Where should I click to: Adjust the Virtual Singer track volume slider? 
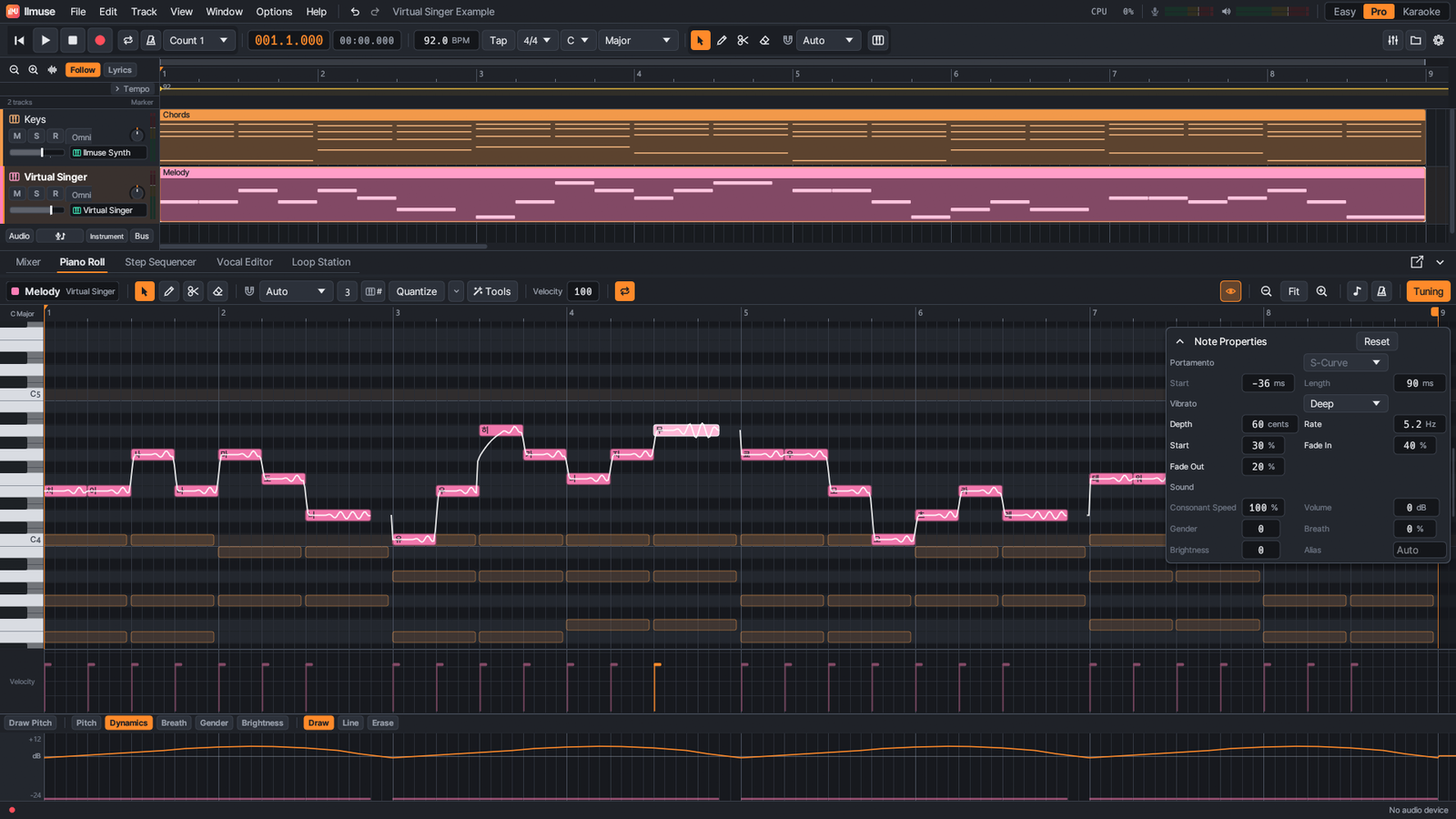pos(36,210)
